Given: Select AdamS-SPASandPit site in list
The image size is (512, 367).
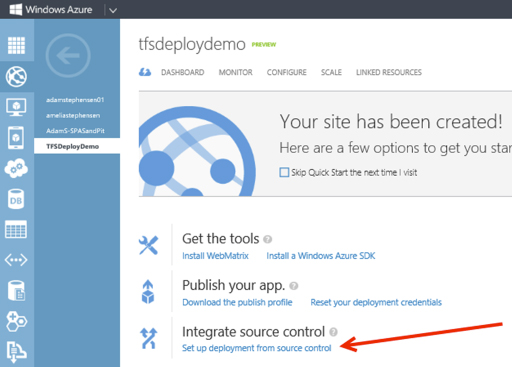Looking at the screenshot, I should (x=75, y=131).
